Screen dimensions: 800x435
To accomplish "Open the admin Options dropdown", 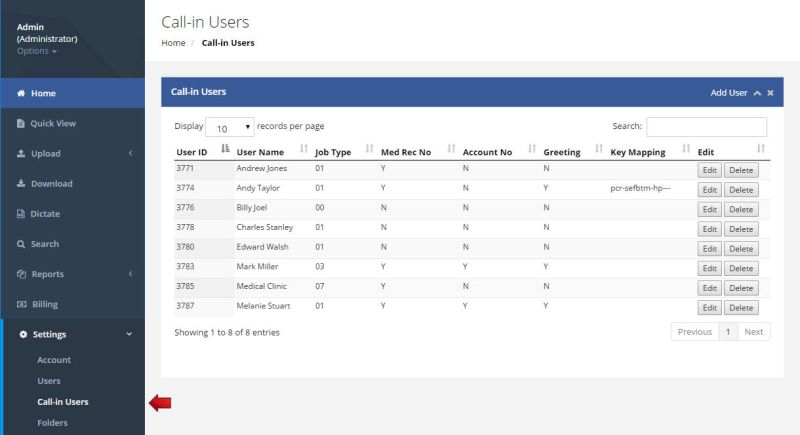I will point(37,51).
